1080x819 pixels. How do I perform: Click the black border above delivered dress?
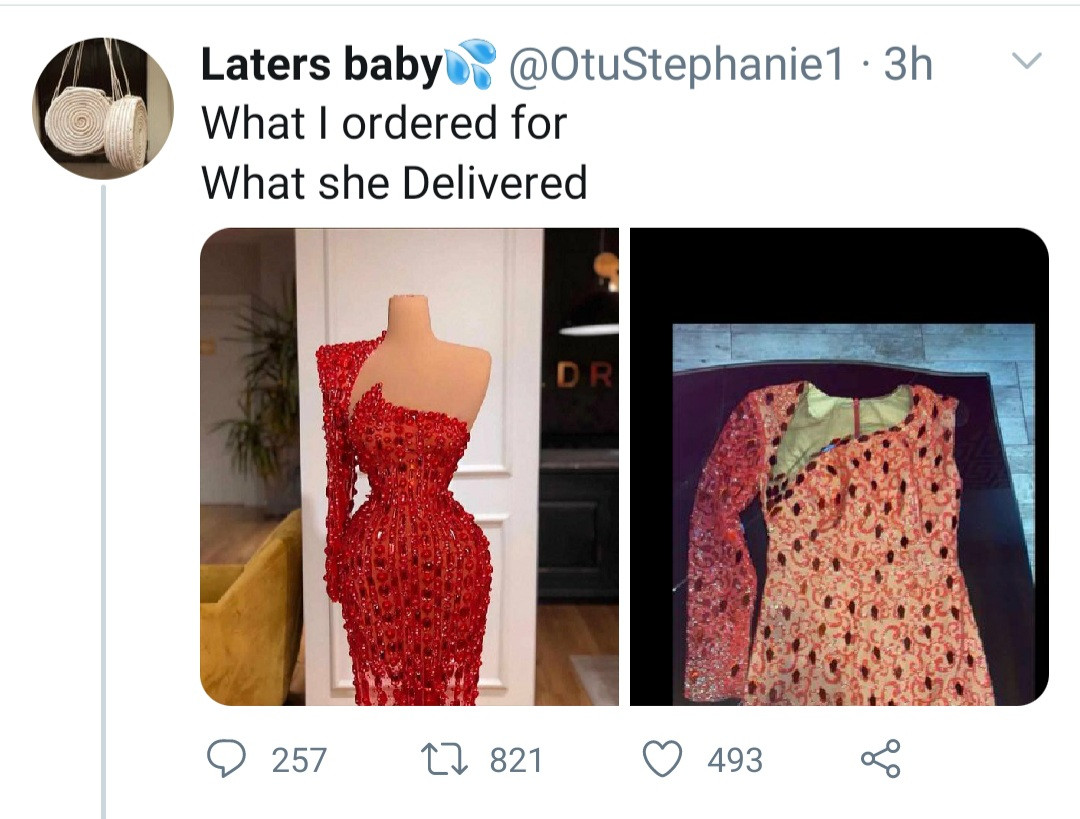coord(839,275)
